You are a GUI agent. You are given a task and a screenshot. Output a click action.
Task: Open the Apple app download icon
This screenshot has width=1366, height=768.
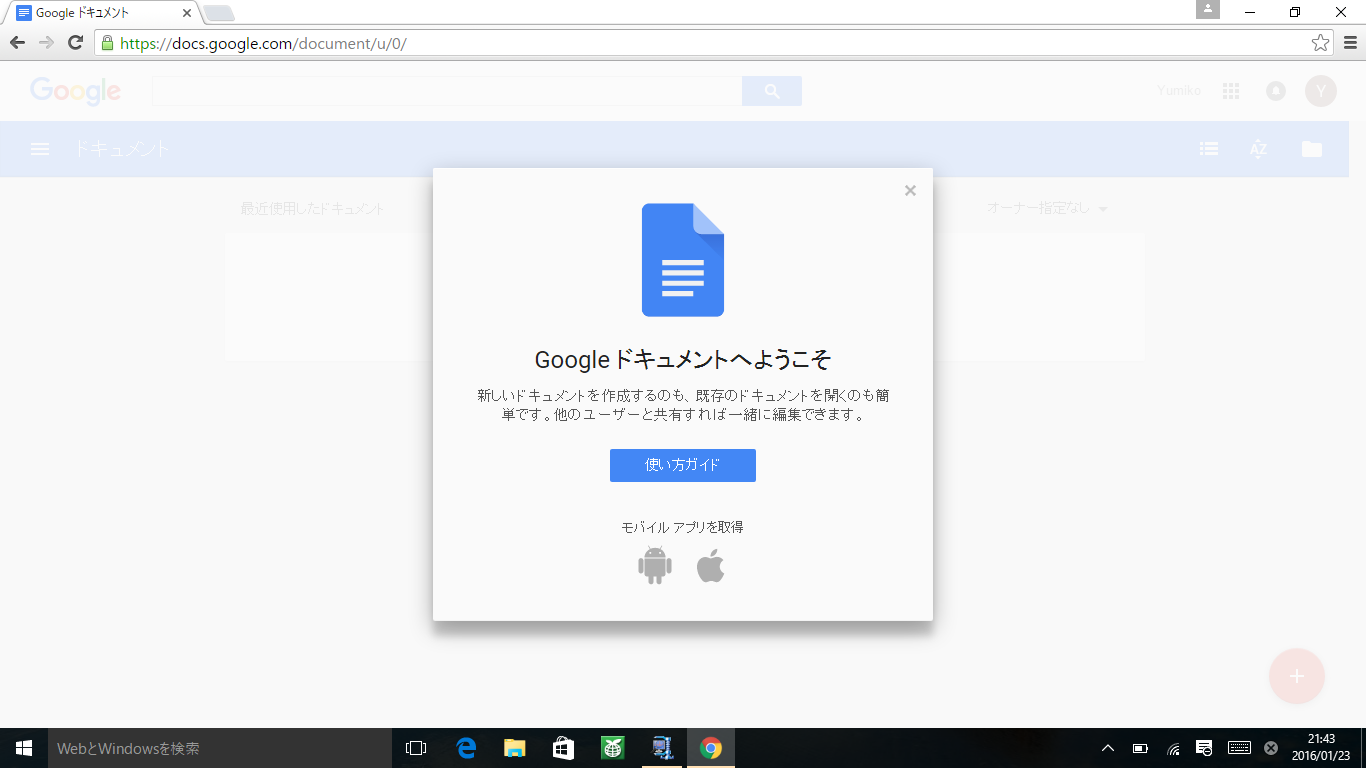[x=710, y=566]
